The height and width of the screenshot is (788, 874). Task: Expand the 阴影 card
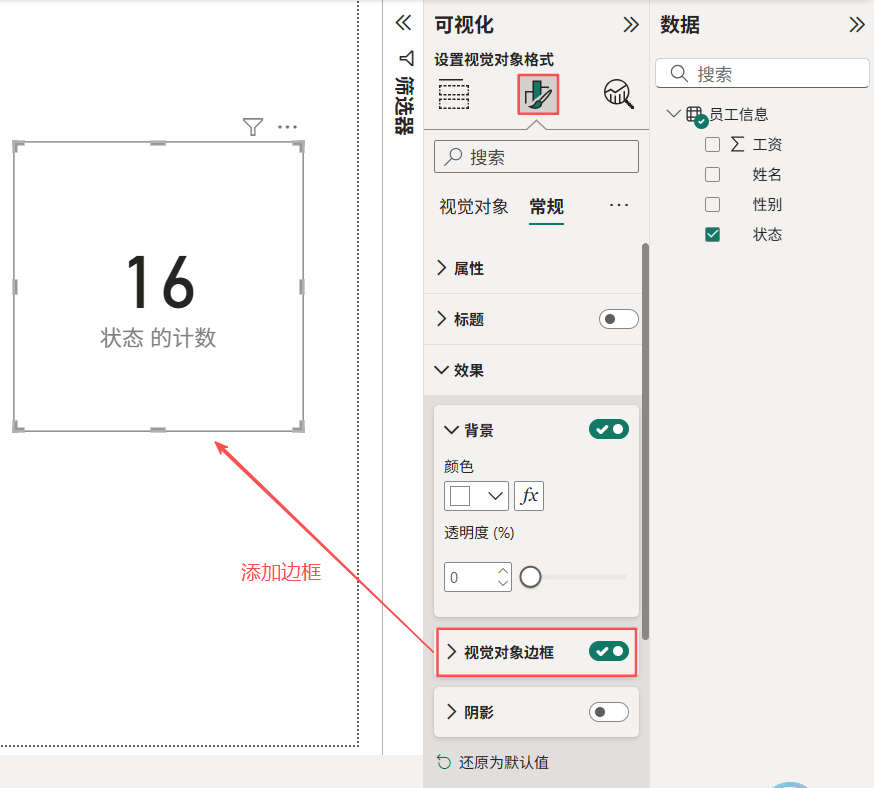451,712
